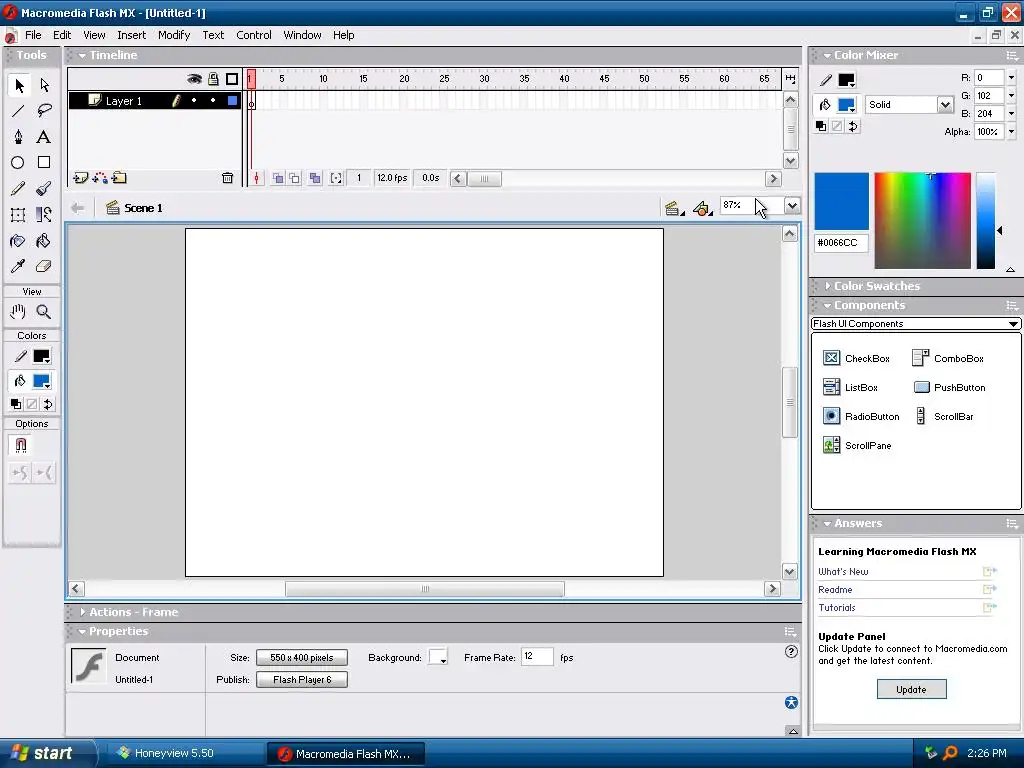This screenshot has height=768, width=1024.
Task: Open the File menu
Action: coord(33,35)
